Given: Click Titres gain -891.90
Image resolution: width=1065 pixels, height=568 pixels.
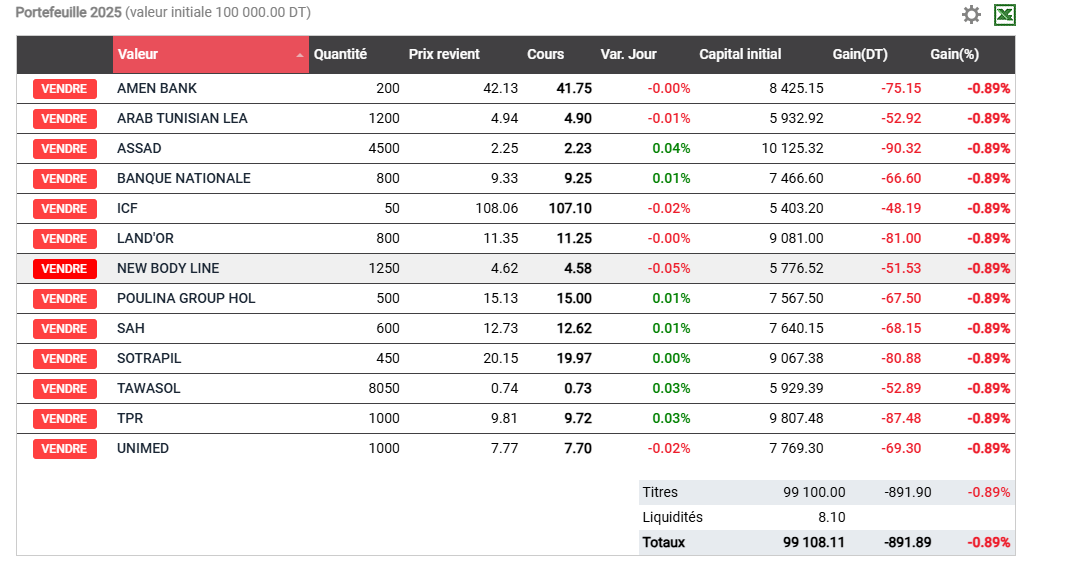Looking at the screenshot, I should (907, 492).
